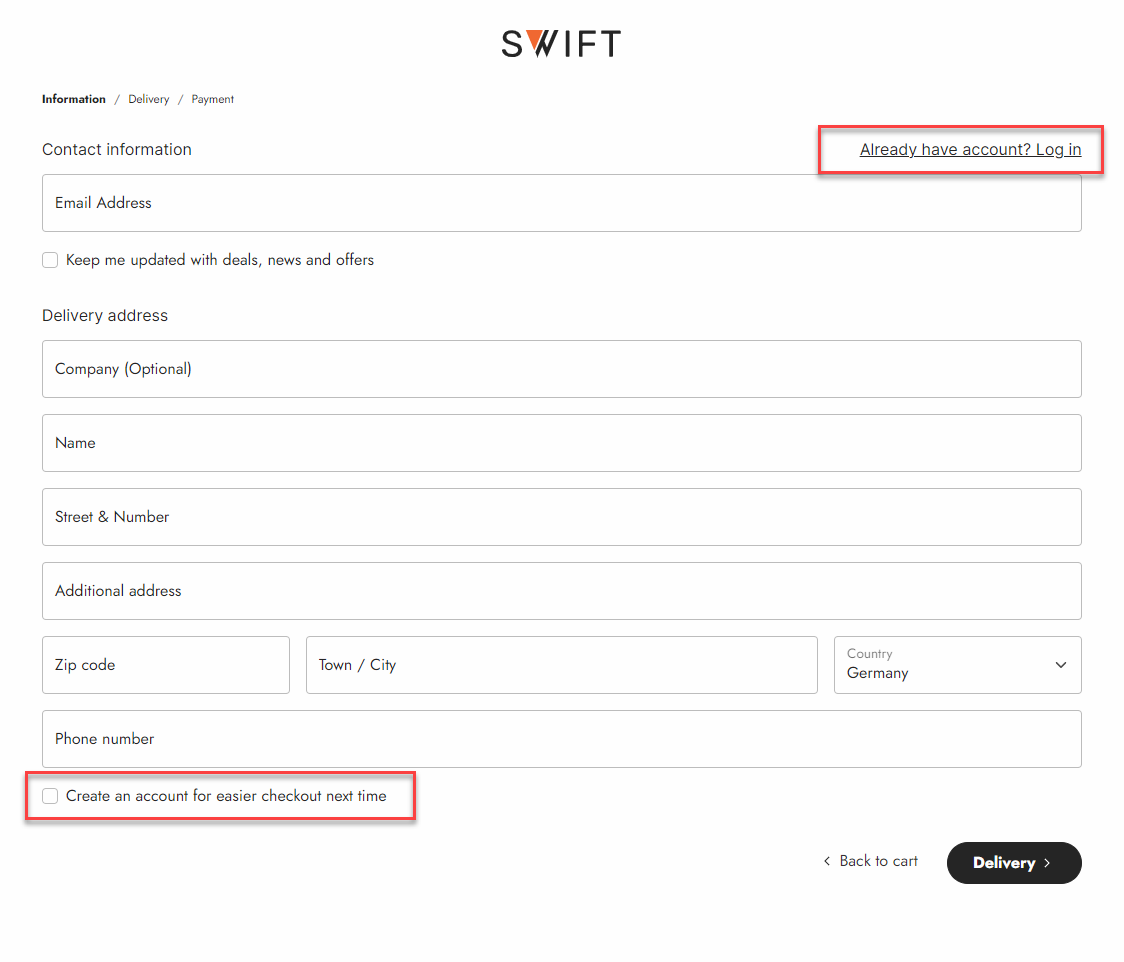The height and width of the screenshot is (962, 1124).
Task: Click Already have account? Log in link
Action: click(x=970, y=150)
